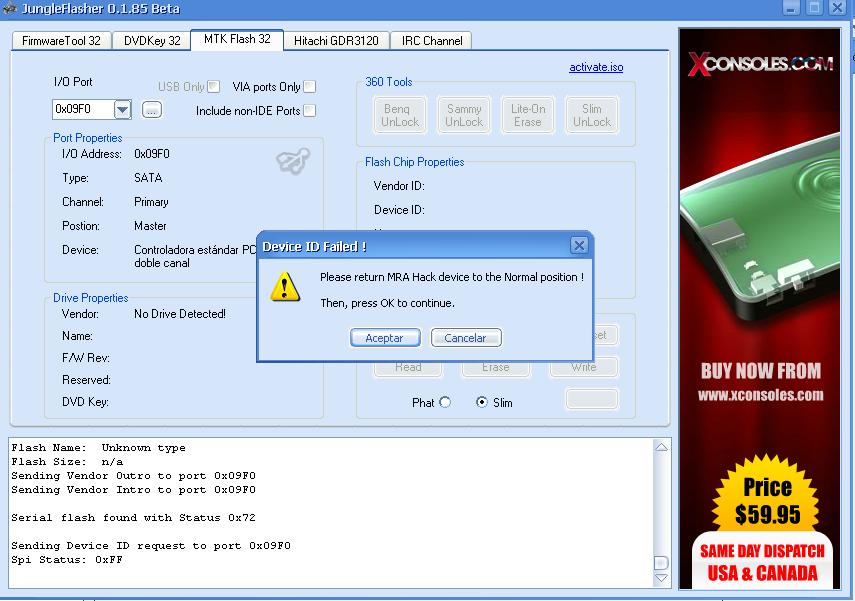
Task: Click the log scrollbar thumb
Action: [x=661, y=562]
